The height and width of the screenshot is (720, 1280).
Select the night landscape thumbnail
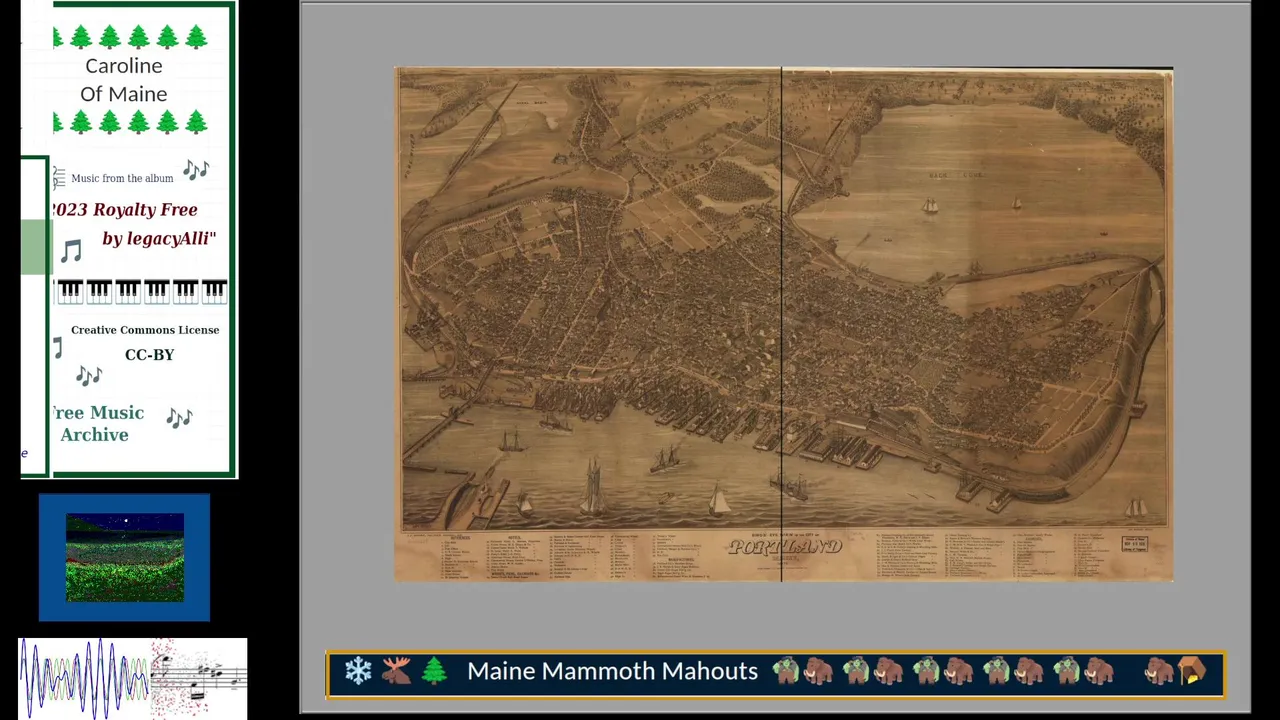(125, 558)
